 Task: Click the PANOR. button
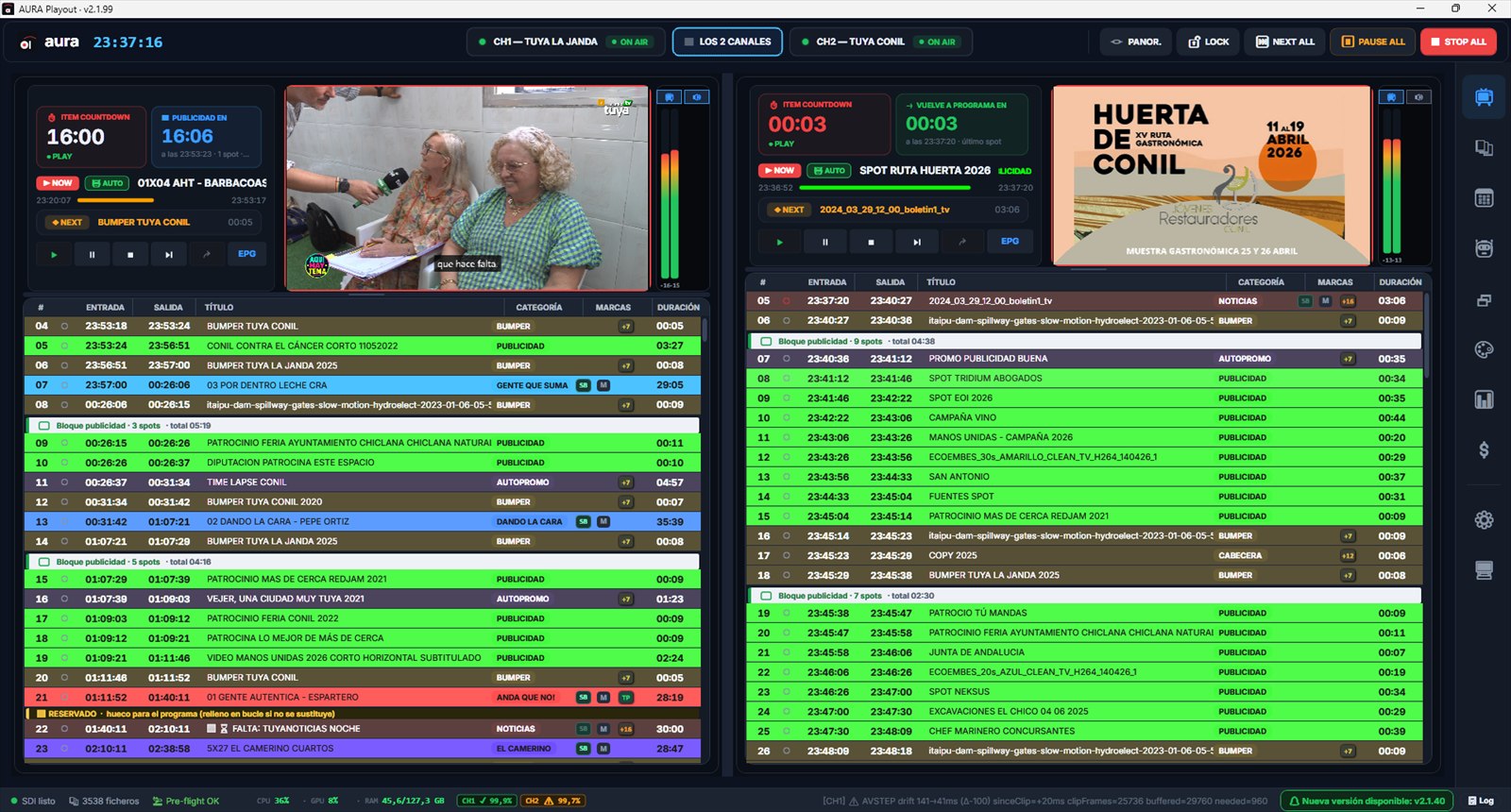[1135, 42]
